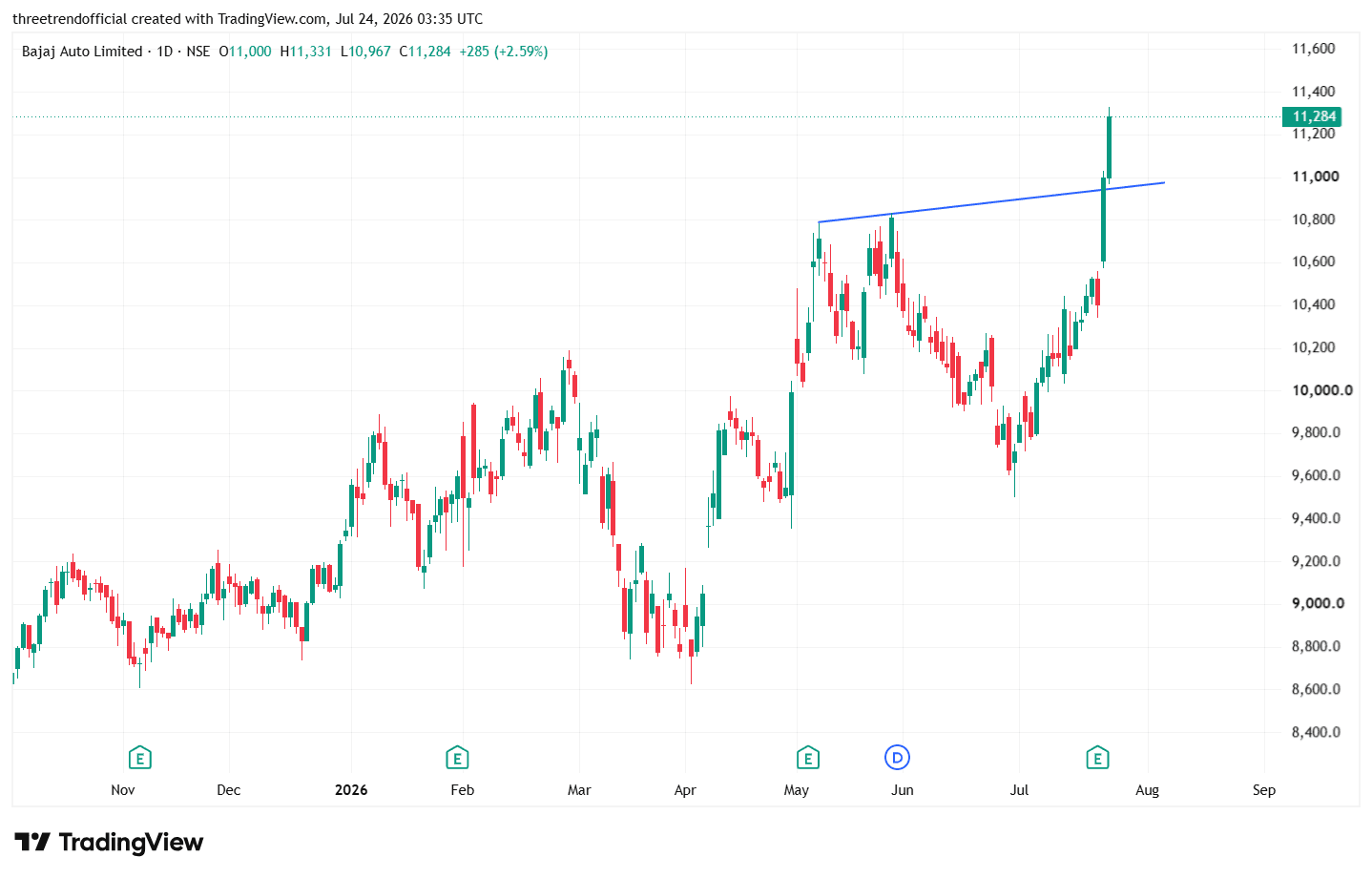Click the 8,600.0 price axis label
The image size is (1372, 878).
(x=1316, y=689)
